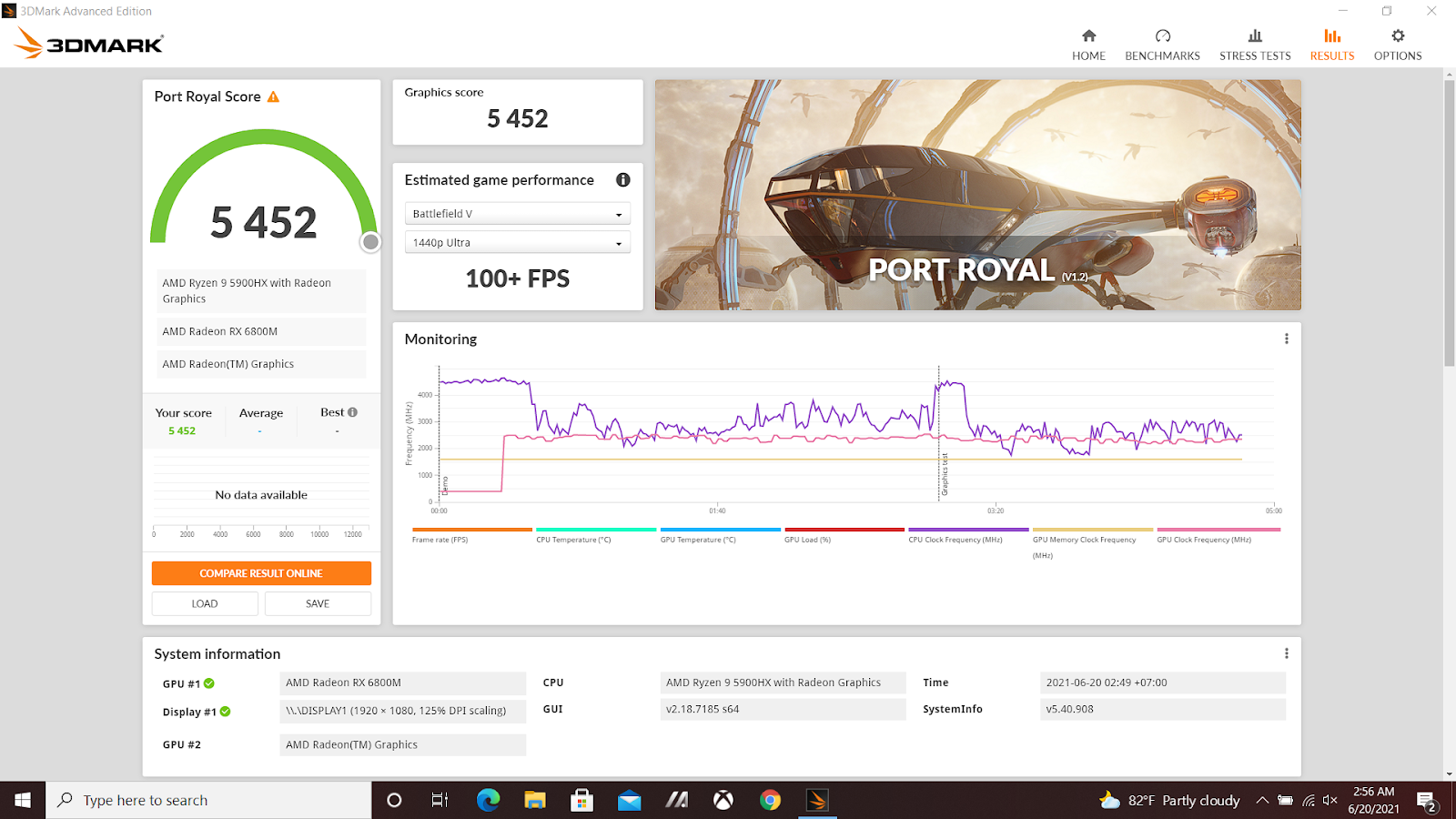Click AMD Ryzen 9 5900HX in score panel
This screenshot has height=819, width=1456.
[x=261, y=291]
